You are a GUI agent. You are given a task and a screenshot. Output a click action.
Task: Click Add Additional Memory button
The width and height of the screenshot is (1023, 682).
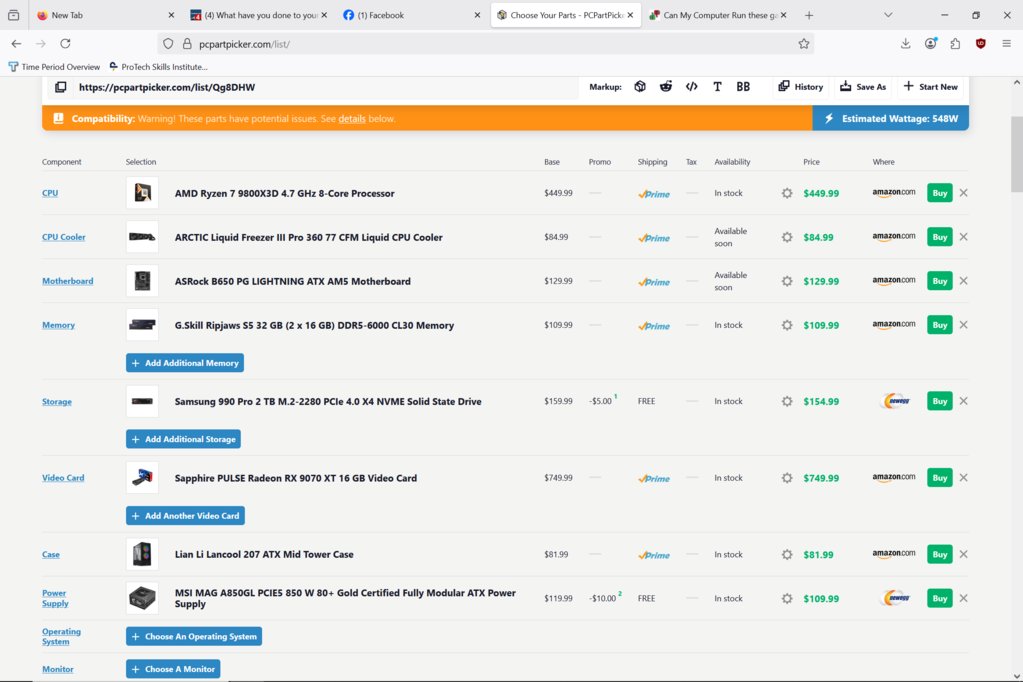[185, 363]
